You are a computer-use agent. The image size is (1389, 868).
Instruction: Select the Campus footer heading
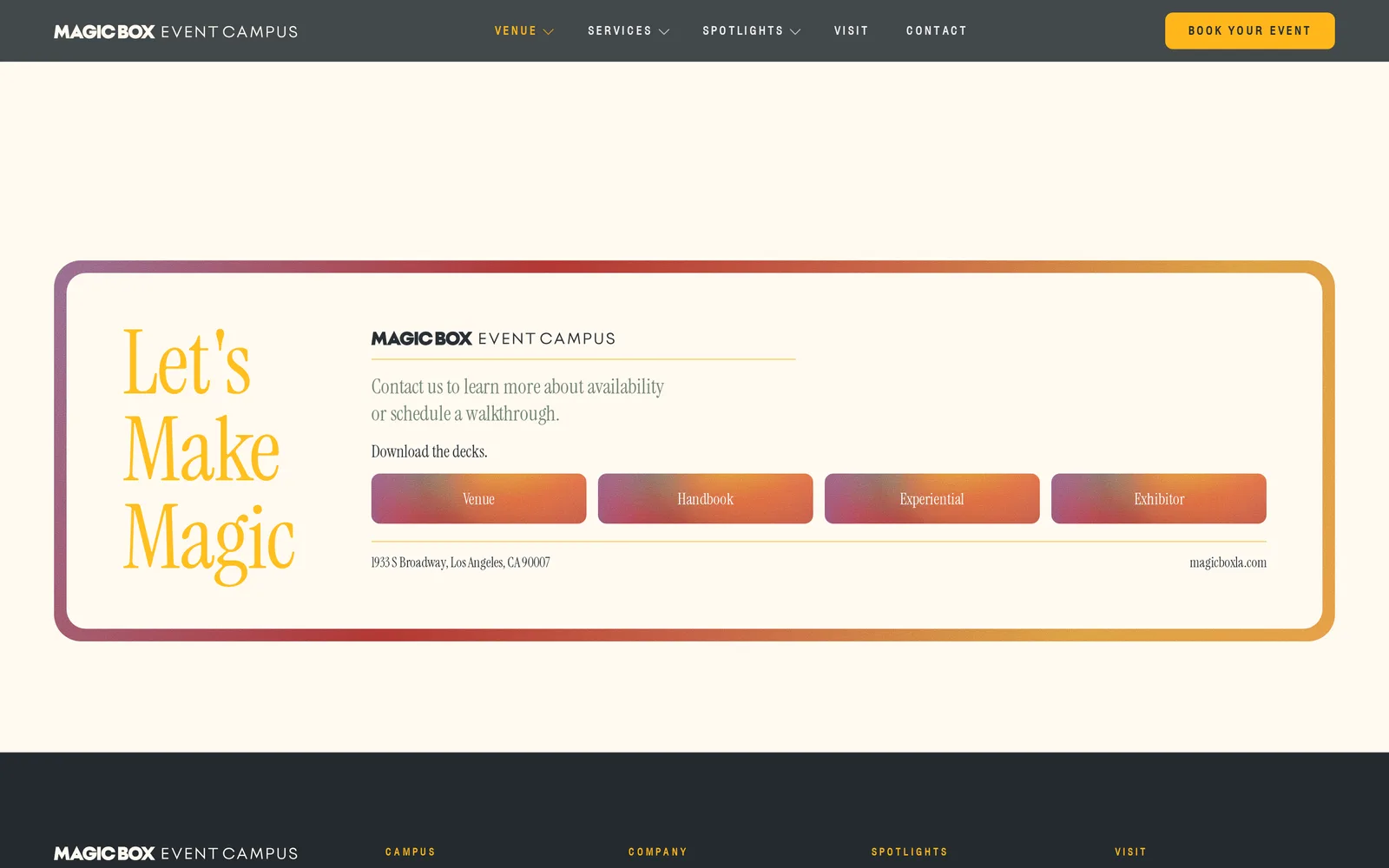tap(411, 852)
